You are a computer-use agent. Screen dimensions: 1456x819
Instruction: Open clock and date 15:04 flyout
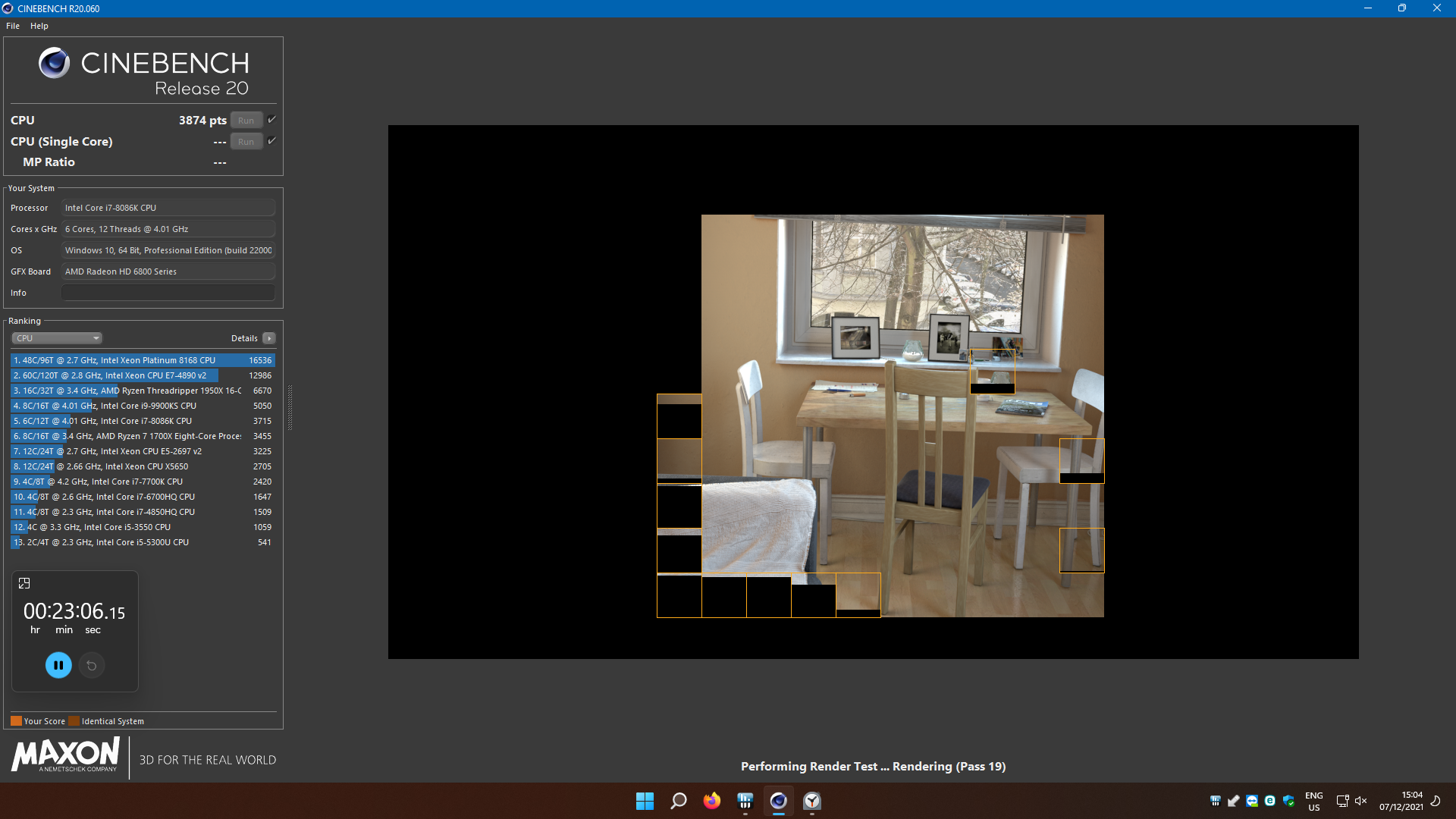1401,802
